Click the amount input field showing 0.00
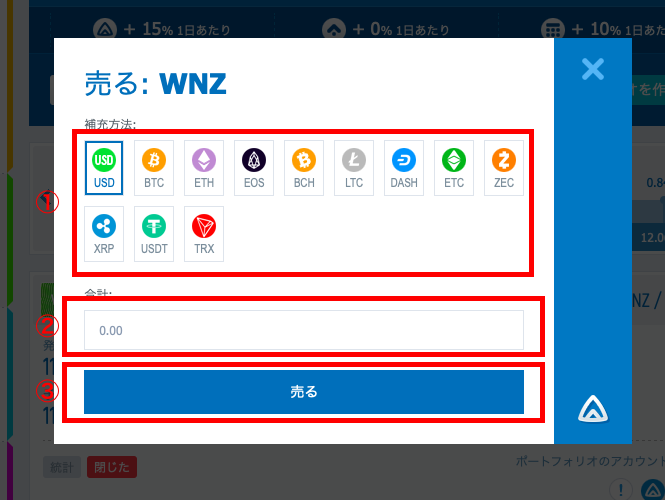The height and width of the screenshot is (500, 665). point(304,330)
